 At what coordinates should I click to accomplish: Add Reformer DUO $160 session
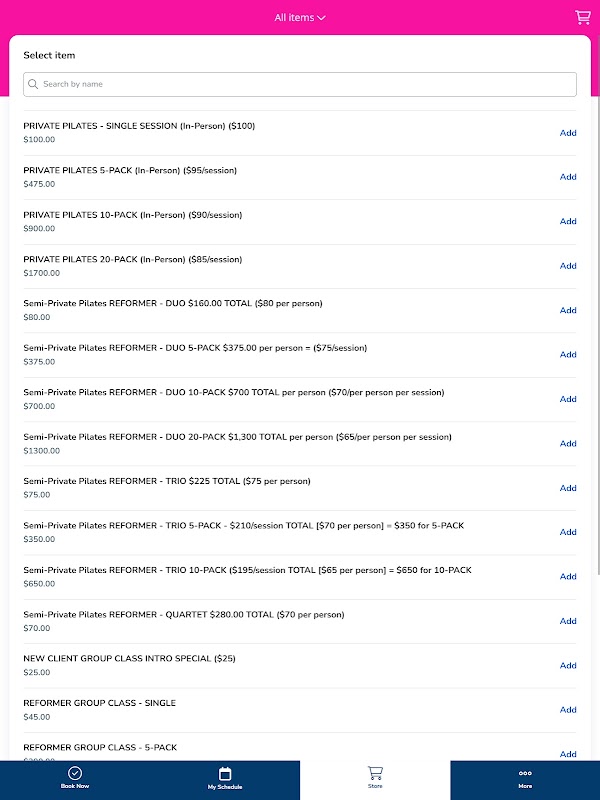[x=568, y=310]
